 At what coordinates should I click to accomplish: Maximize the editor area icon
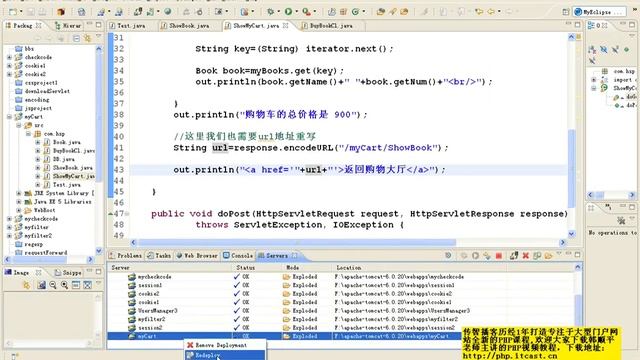coord(577,25)
